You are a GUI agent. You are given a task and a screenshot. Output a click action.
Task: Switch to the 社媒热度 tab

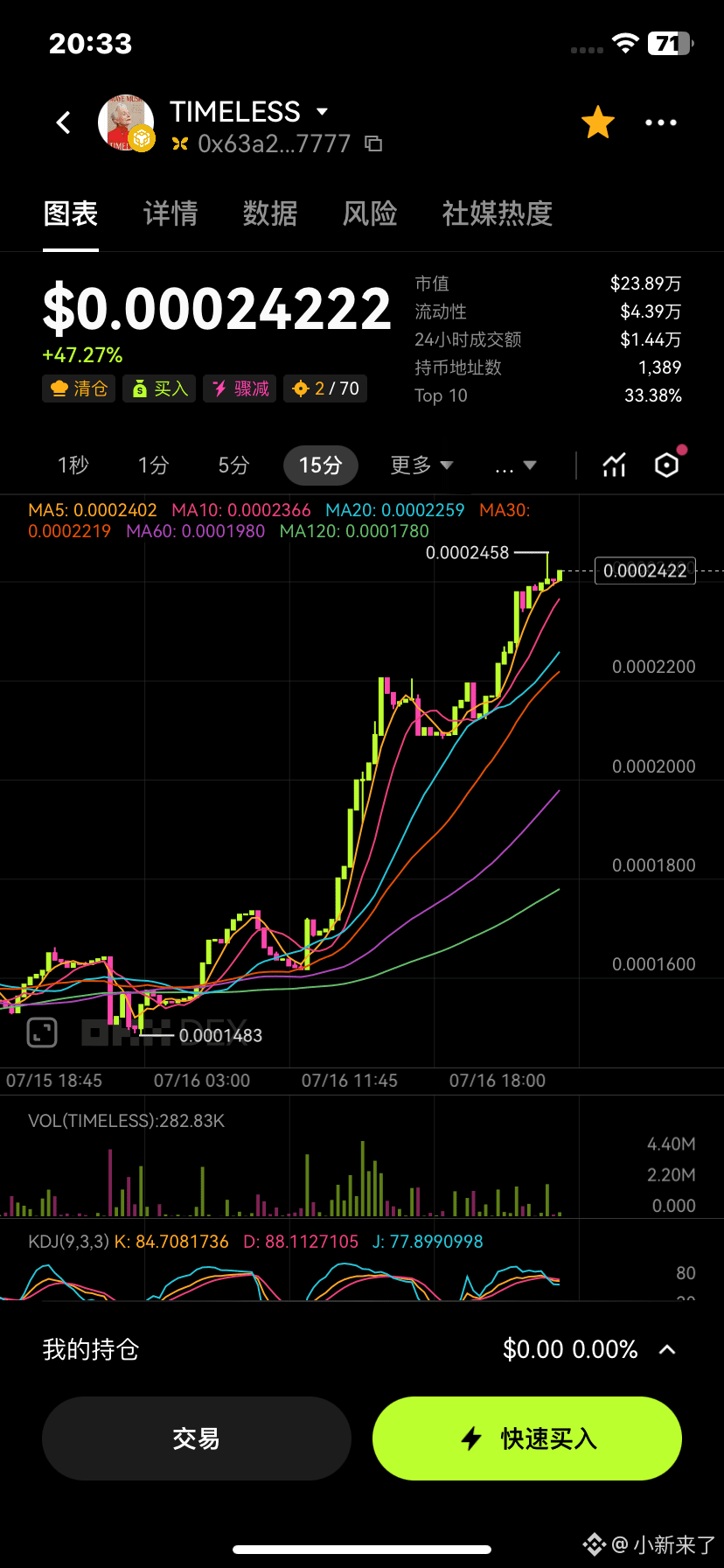pyautogui.click(x=498, y=213)
